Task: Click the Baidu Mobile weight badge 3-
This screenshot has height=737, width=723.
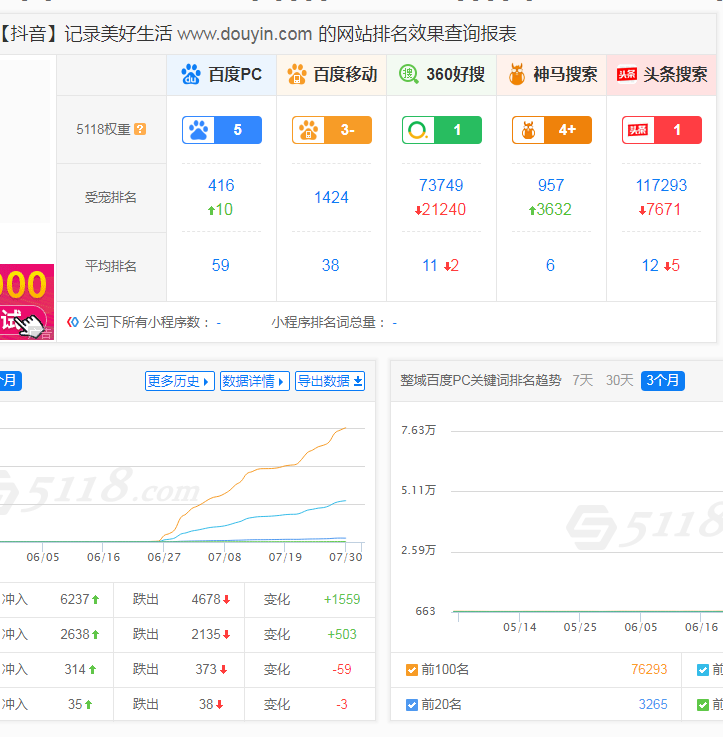Action: click(332, 130)
